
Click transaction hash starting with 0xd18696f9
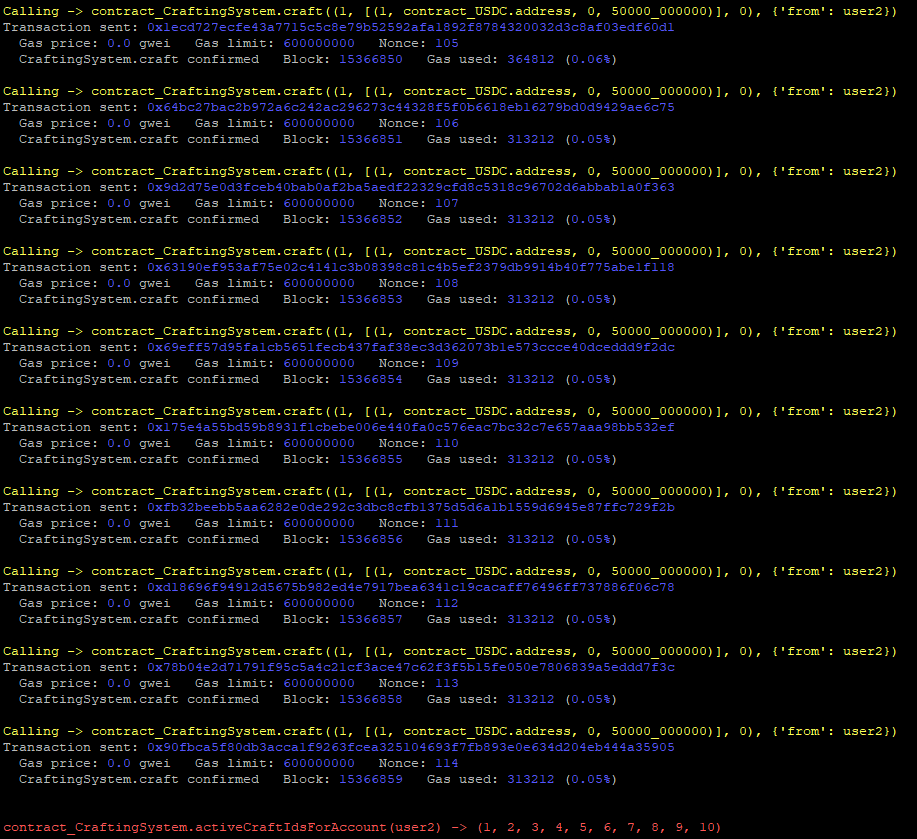click(x=411, y=588)
